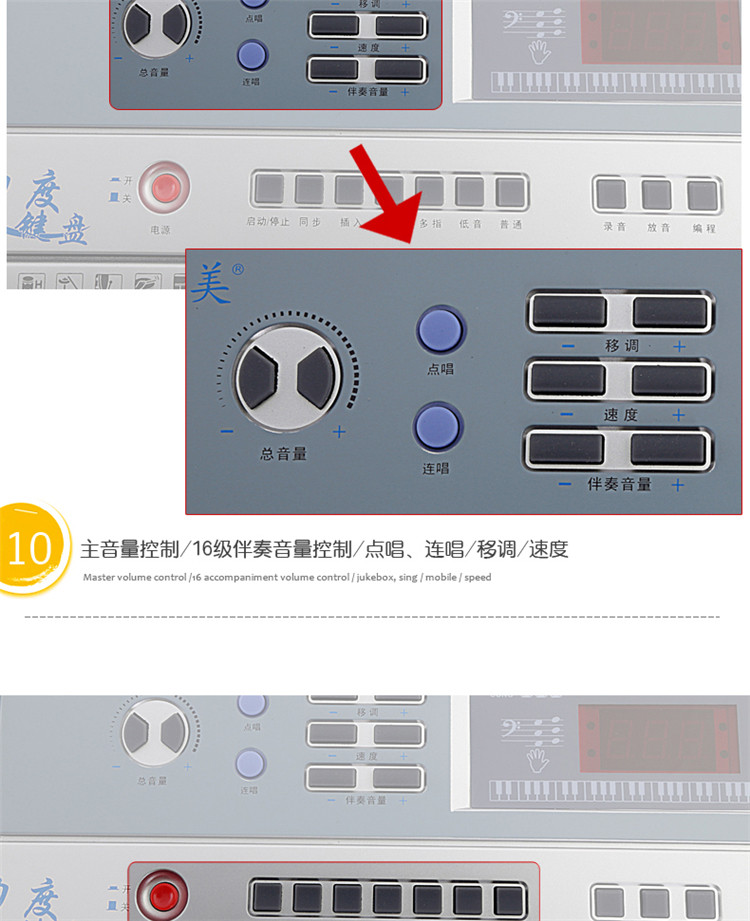Click the 编程 program button
This screenshot has width=750, height=921.
[702, 196]
